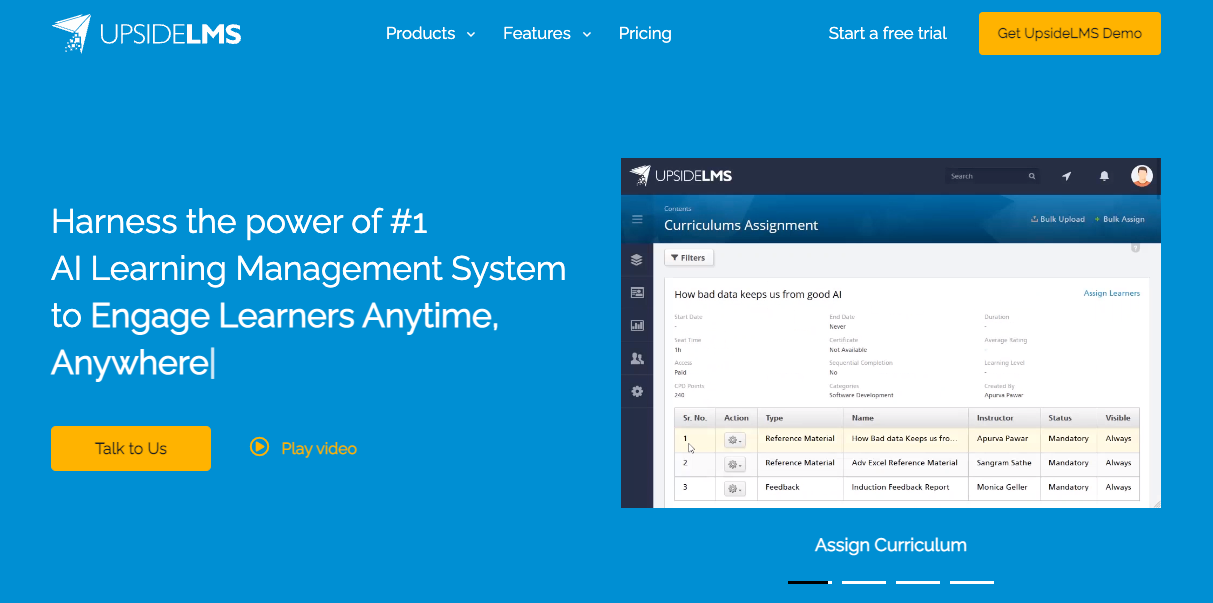The height and width of the screenshot is (603, 1213).
Task: Select the ID card icon in the demo sidebar
Action: point(636,293)
